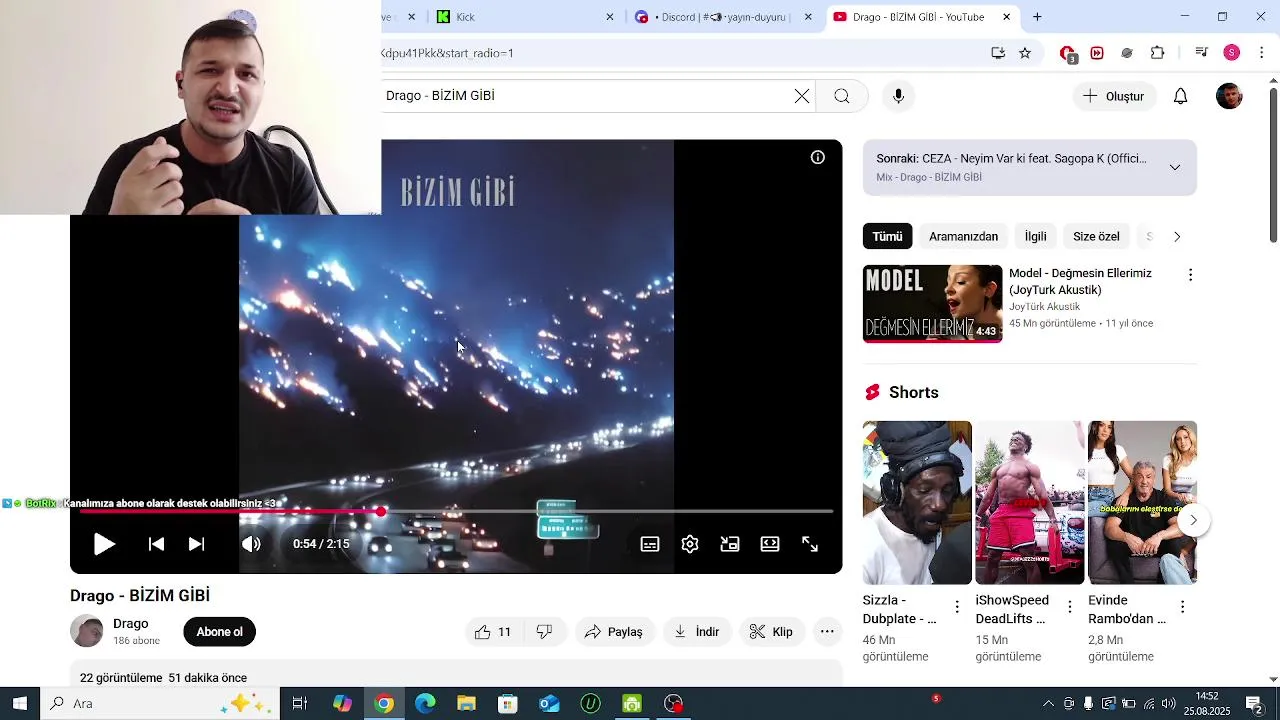Run the search with magnifier button
The height and width of the screenshot is (720, 1280).
coord(842,96)
